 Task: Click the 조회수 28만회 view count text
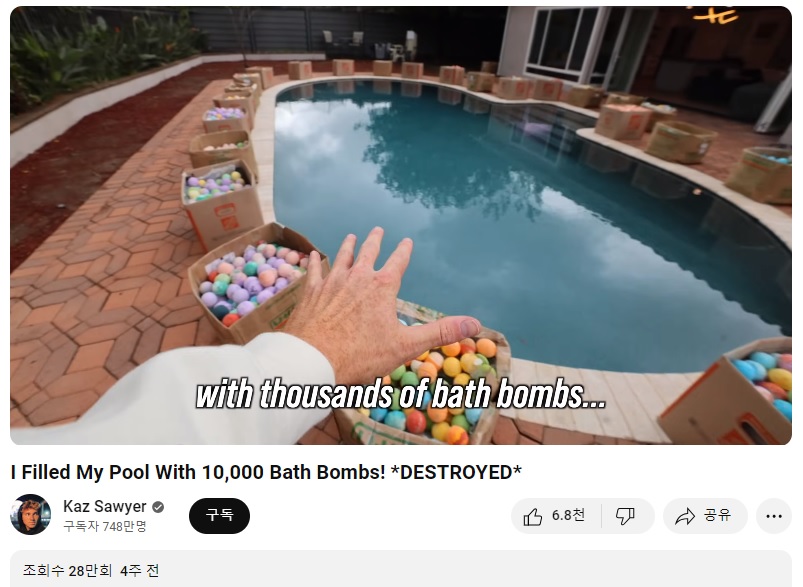[x=67, y=571]
